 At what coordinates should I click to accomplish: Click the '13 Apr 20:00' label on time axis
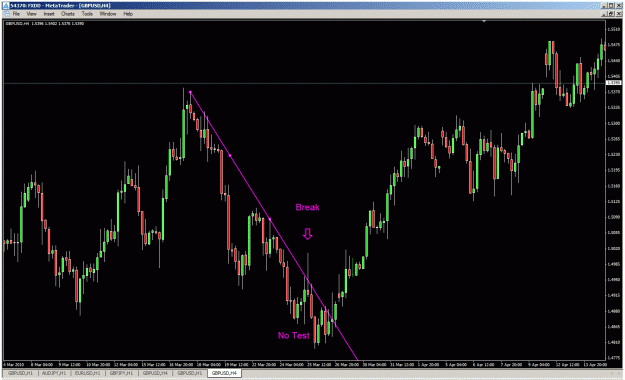tap(595, 364)
